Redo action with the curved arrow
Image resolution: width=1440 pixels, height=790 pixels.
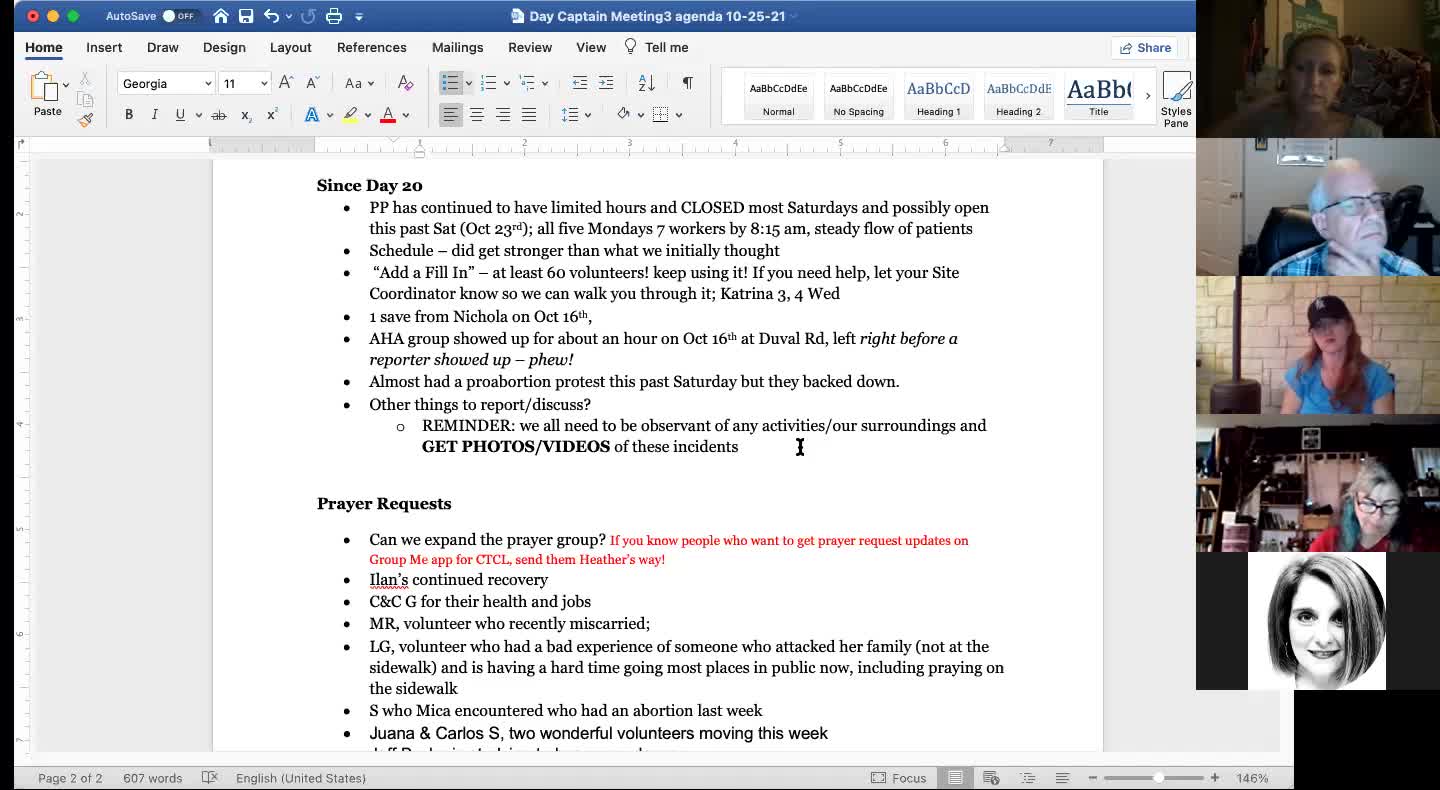click(308, 16)
